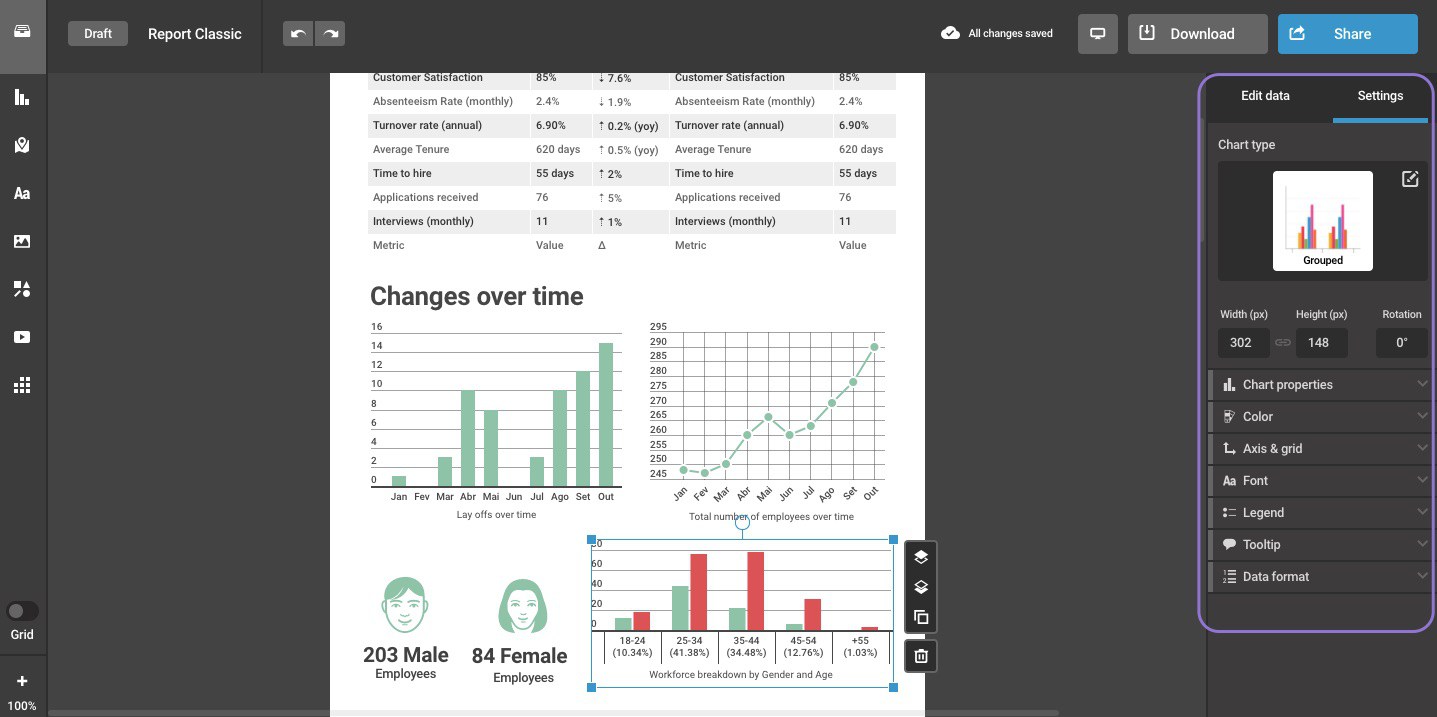This screenshot has height=717, width=1437.
Task: Switch to the Edit data tab
Action: tap(1265, 96)
